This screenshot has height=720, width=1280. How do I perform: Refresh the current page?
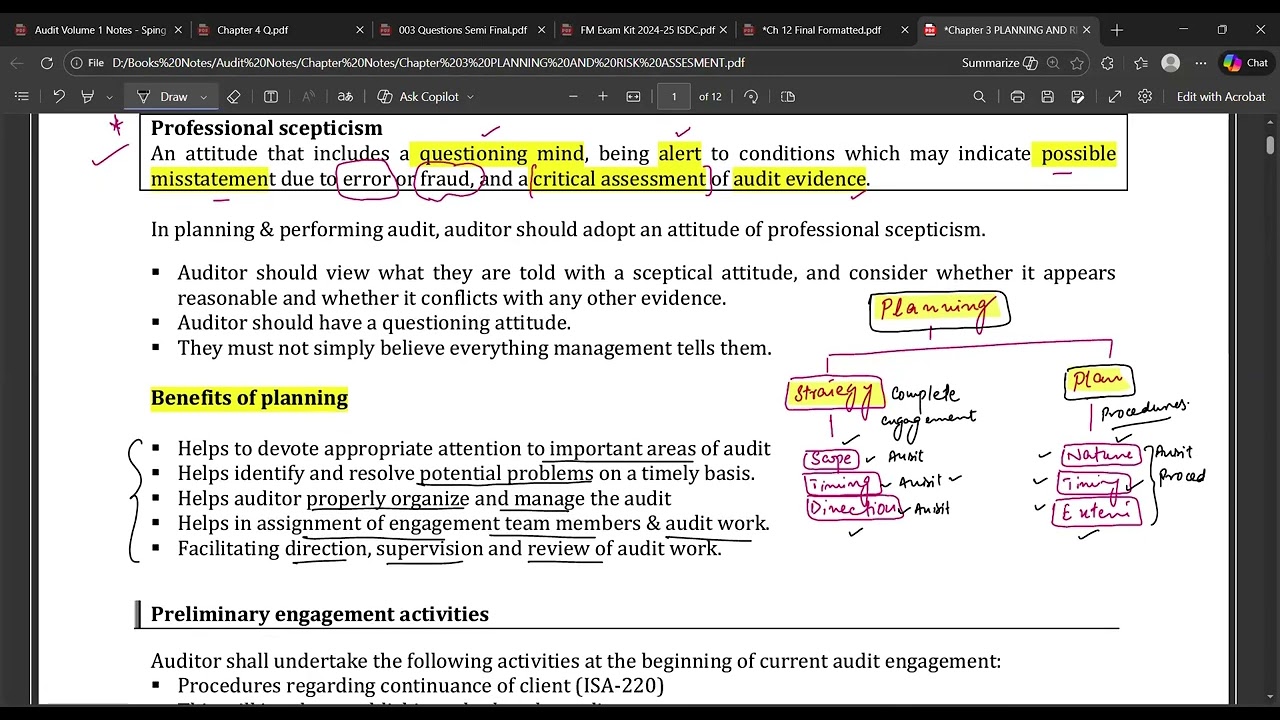tap(47, 63)
